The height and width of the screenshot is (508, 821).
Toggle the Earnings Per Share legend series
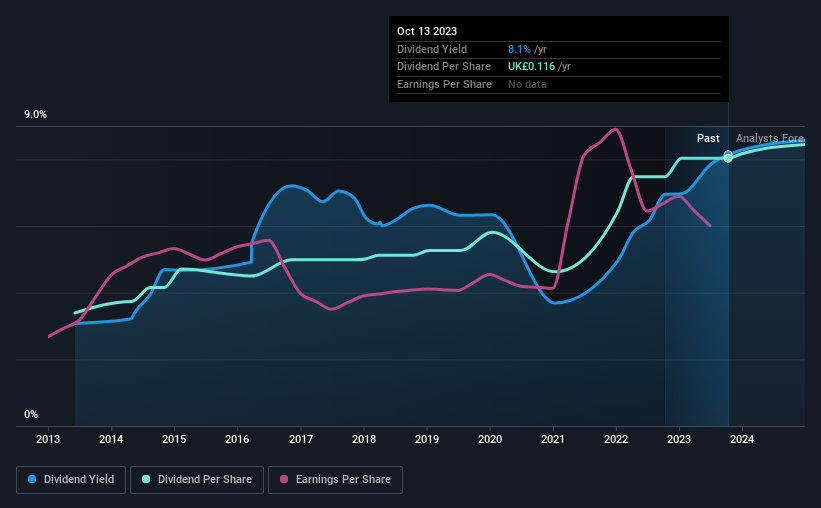point(335,480)
